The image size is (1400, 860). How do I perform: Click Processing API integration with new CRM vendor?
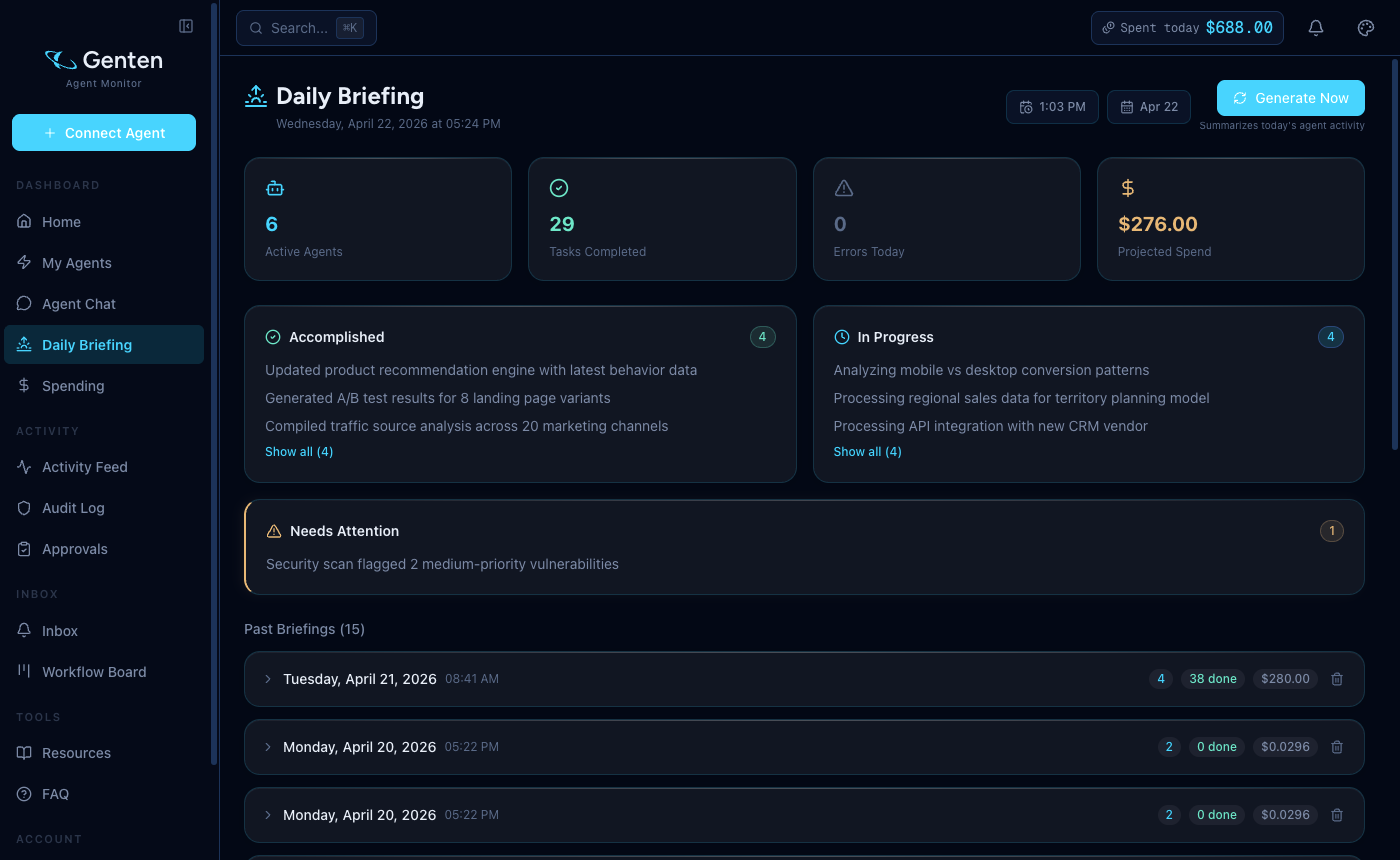click(x=990, y=426)
